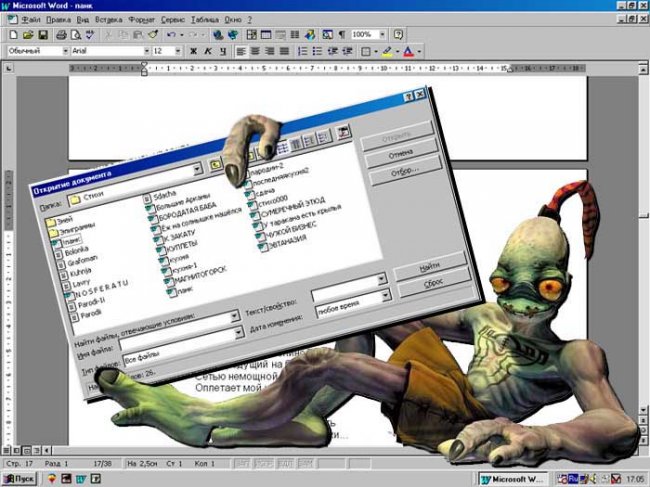Open the Windows Пуск start button

click(x=19, y=479)
